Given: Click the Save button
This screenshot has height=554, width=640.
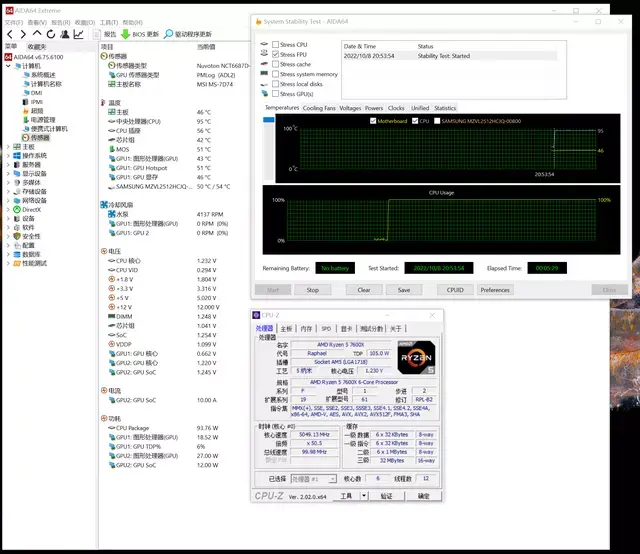Looking at the screenshot, I should [404, 290].
